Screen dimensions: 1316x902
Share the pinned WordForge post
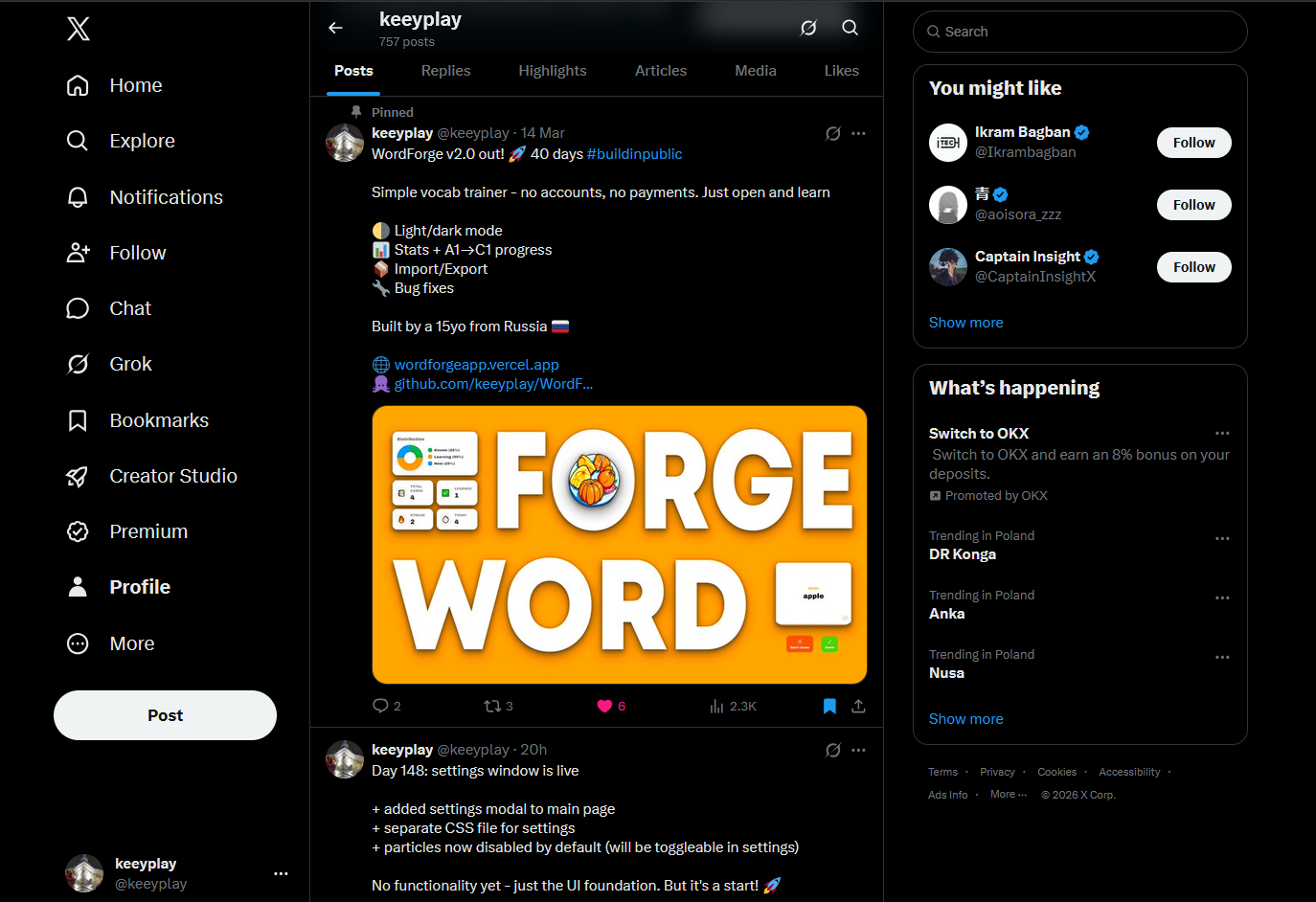click(858, 706)
